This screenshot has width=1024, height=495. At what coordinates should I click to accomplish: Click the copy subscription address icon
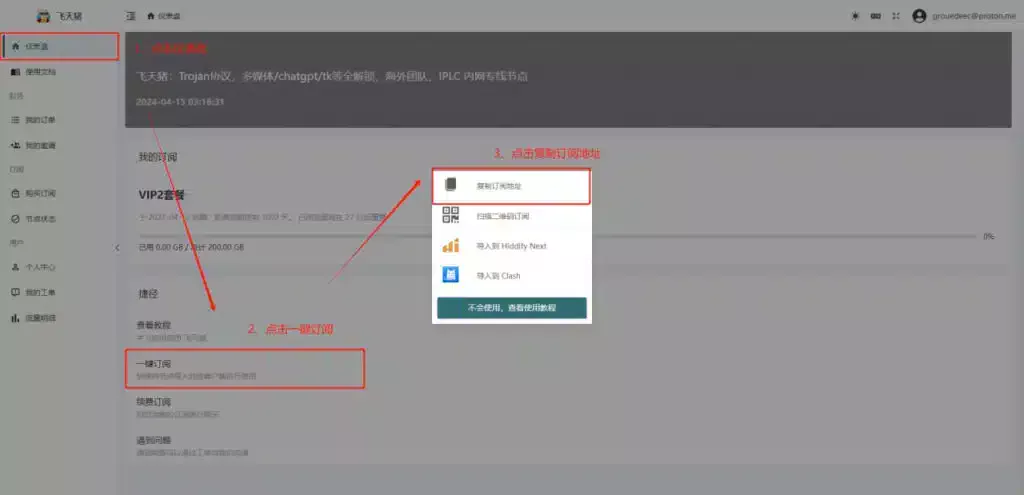click(450, 186)
